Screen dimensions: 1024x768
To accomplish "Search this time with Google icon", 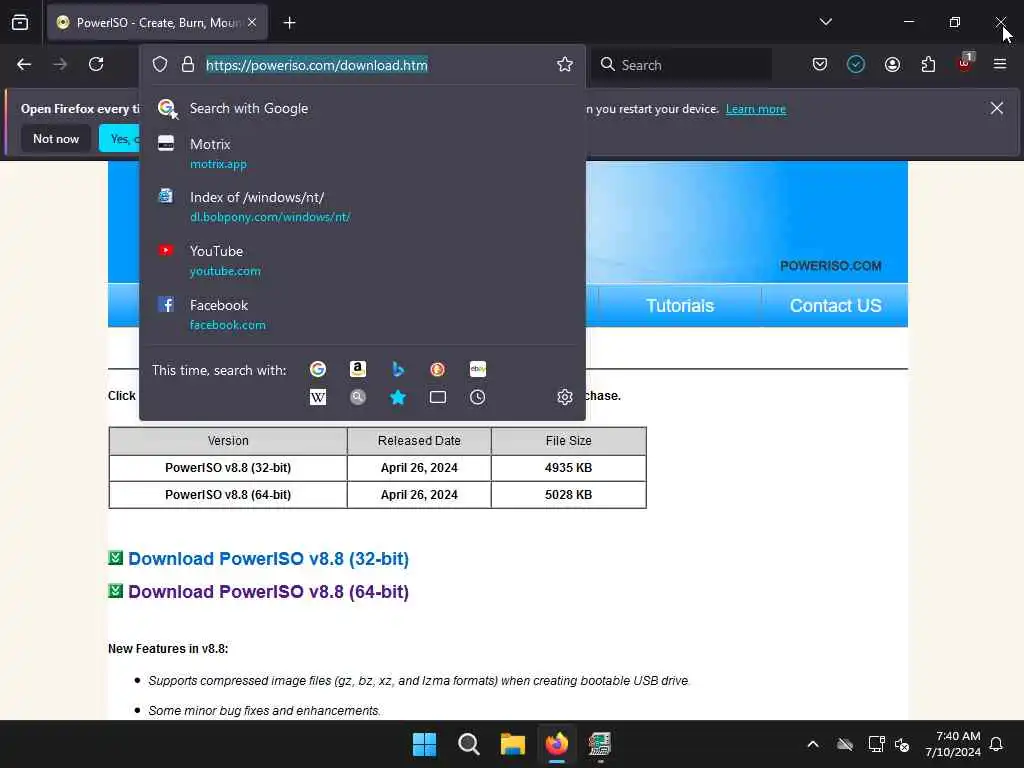I will [317, 370].
